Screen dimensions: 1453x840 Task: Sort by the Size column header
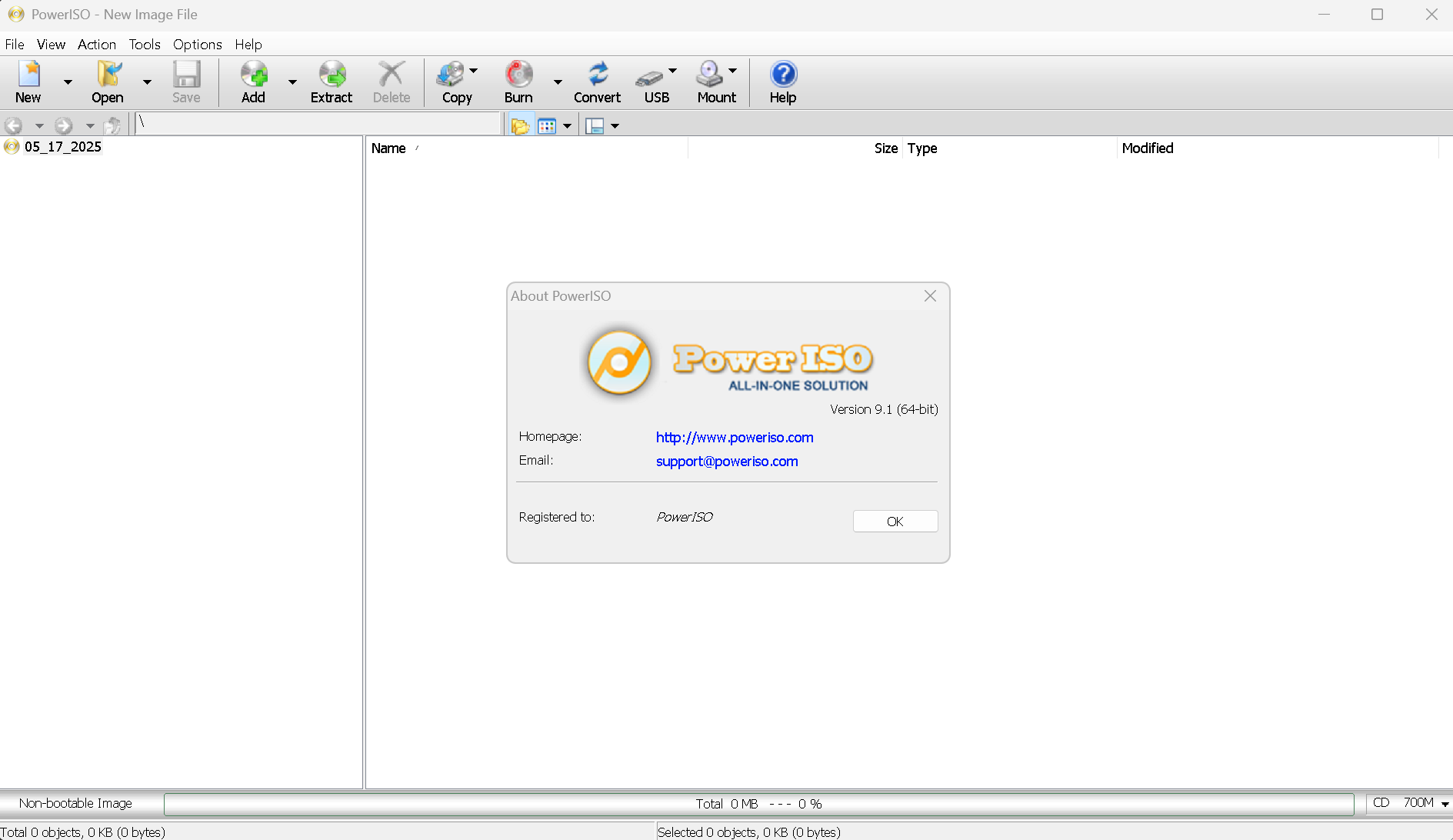click(x=795, y=148)
